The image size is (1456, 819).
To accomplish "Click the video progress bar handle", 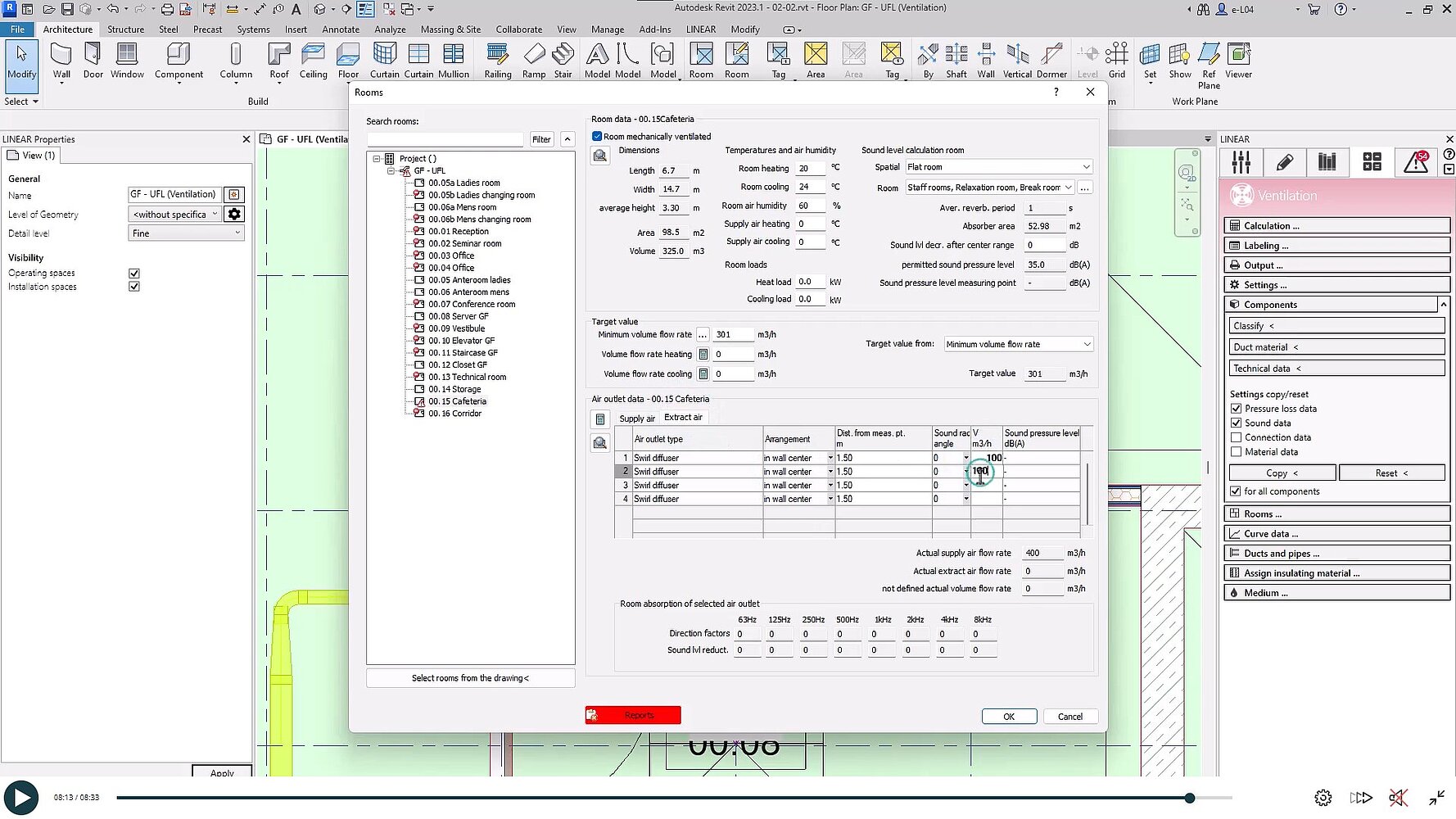I will coord(1190,798).
